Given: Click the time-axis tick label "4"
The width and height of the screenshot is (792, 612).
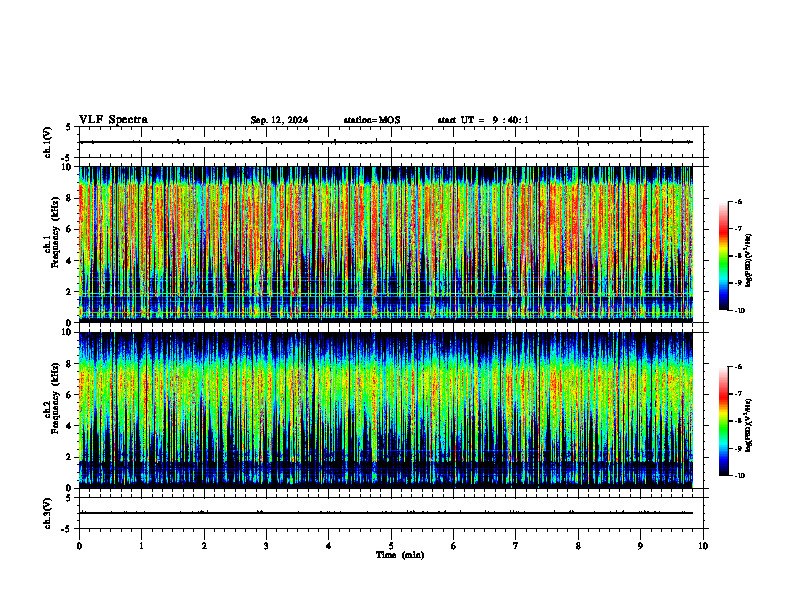Looking at the screenshot, I should point(329,546).
